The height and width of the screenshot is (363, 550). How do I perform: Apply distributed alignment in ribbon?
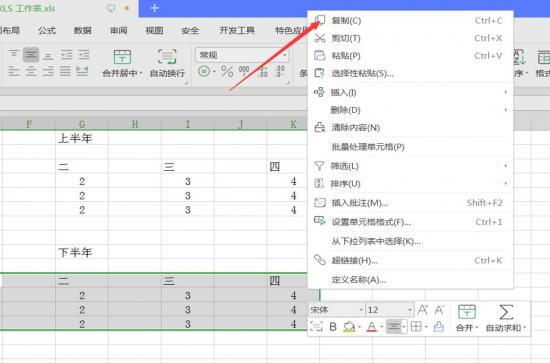point(82,71)
